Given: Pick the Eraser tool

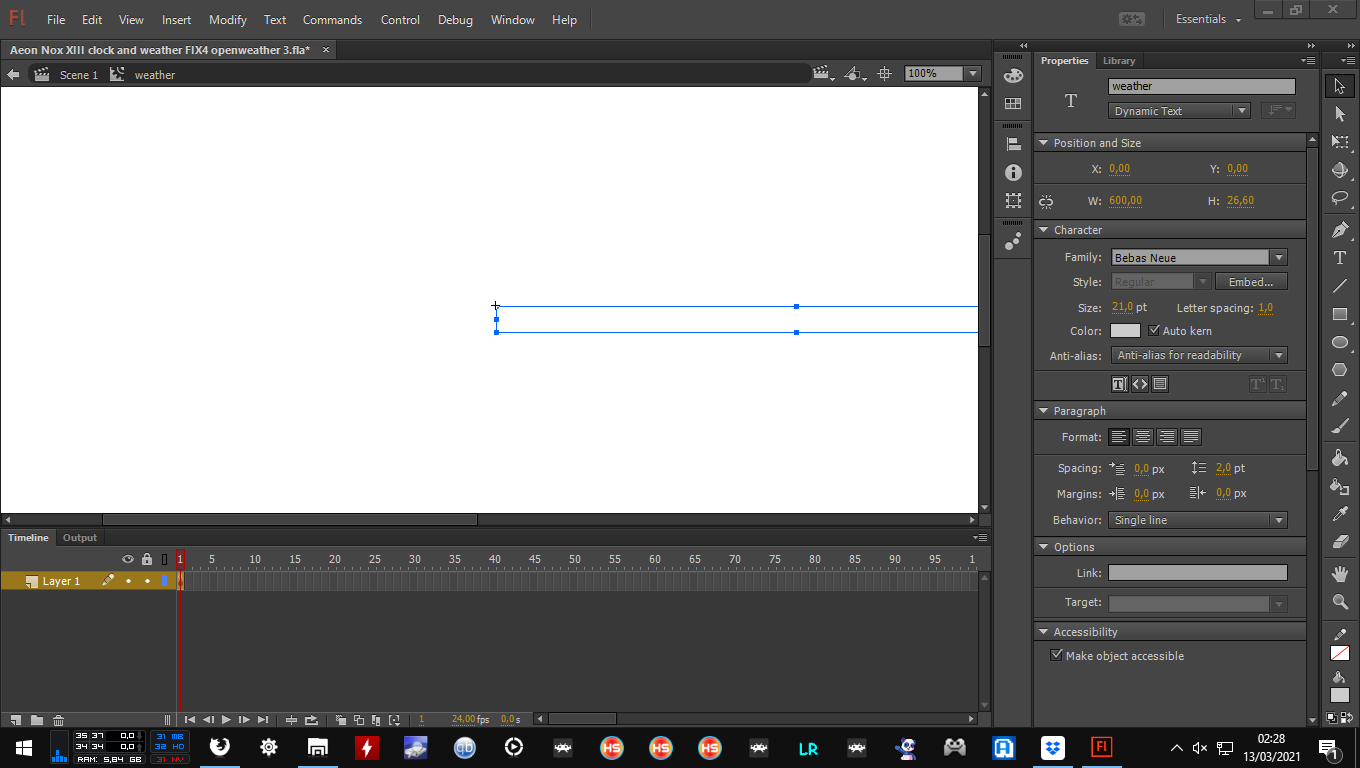Looking at the screenshot, I should (x=1340, y=541).
